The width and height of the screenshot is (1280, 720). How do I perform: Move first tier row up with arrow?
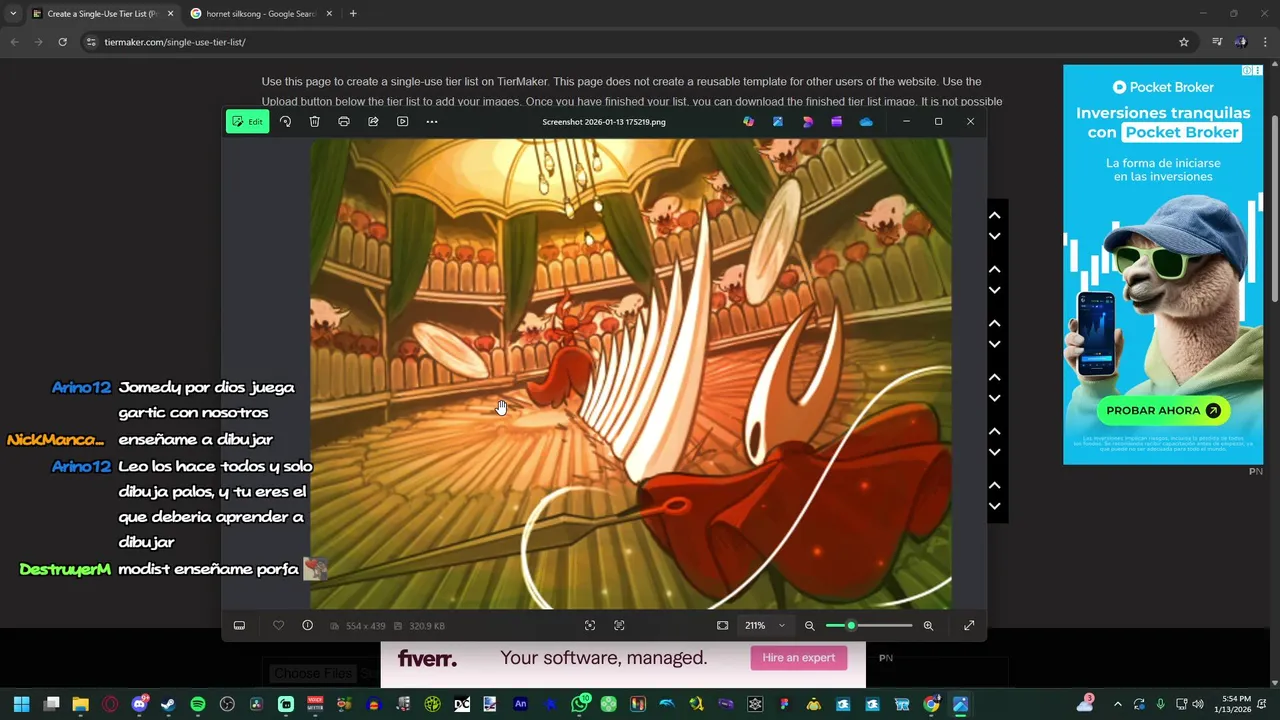[994, 215]
